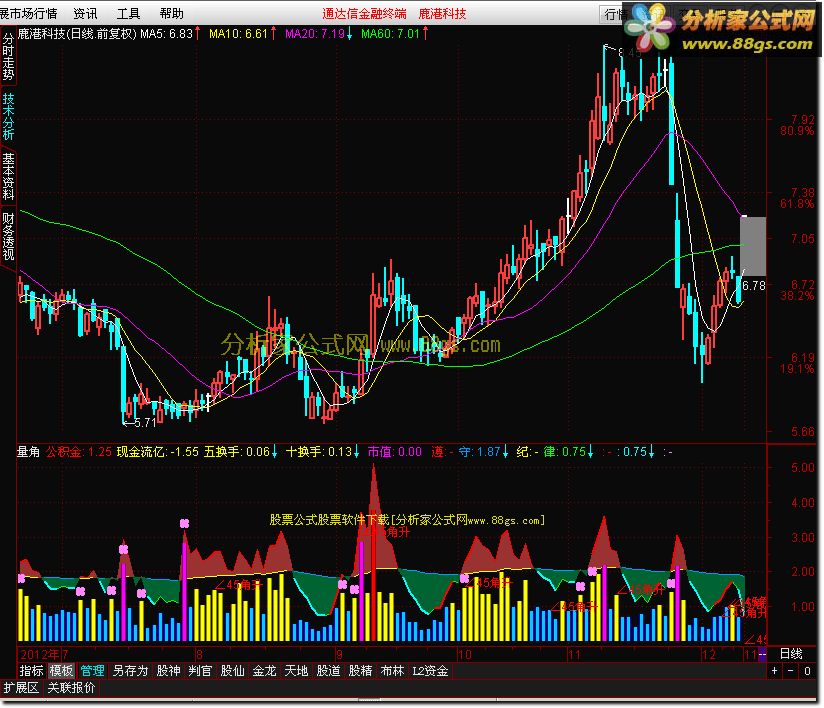Click the highest pink flower marker in the indicator
This screenshot has width=824, height=708.
click(184, 523)
